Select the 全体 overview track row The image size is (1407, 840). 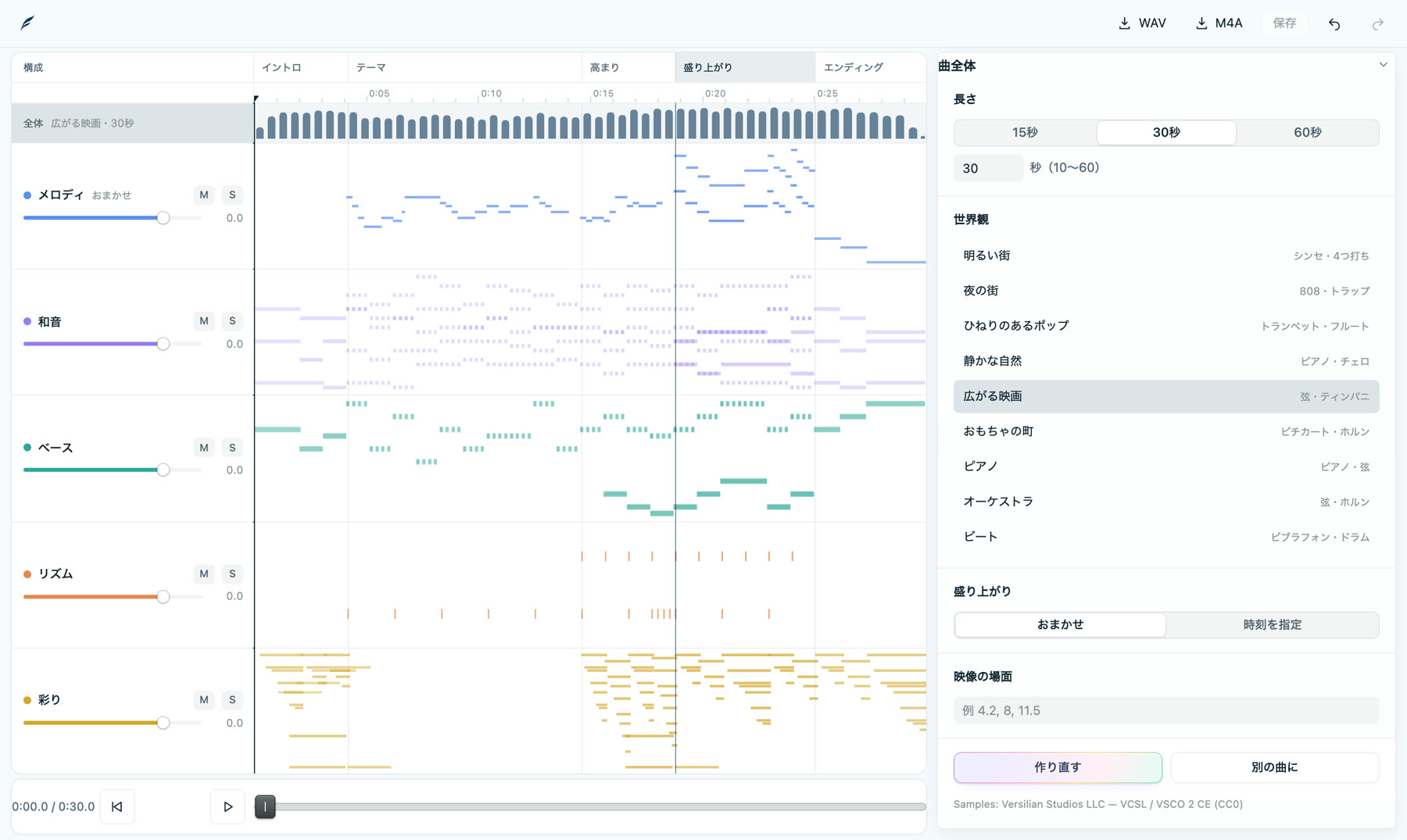pyautogui.click(x=133, y=123)
